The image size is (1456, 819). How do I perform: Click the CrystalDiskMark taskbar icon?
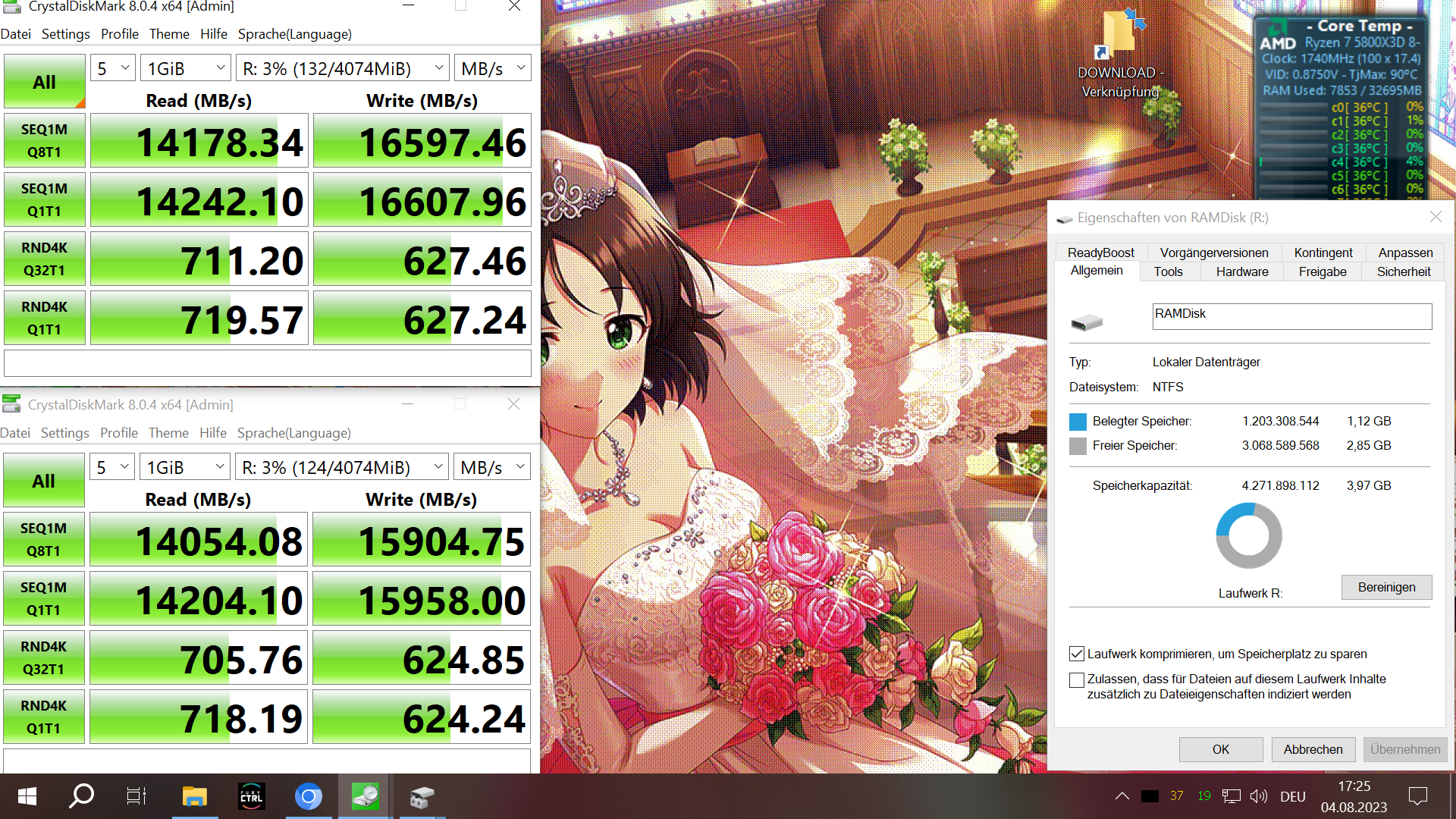click(x=365, y=796)
